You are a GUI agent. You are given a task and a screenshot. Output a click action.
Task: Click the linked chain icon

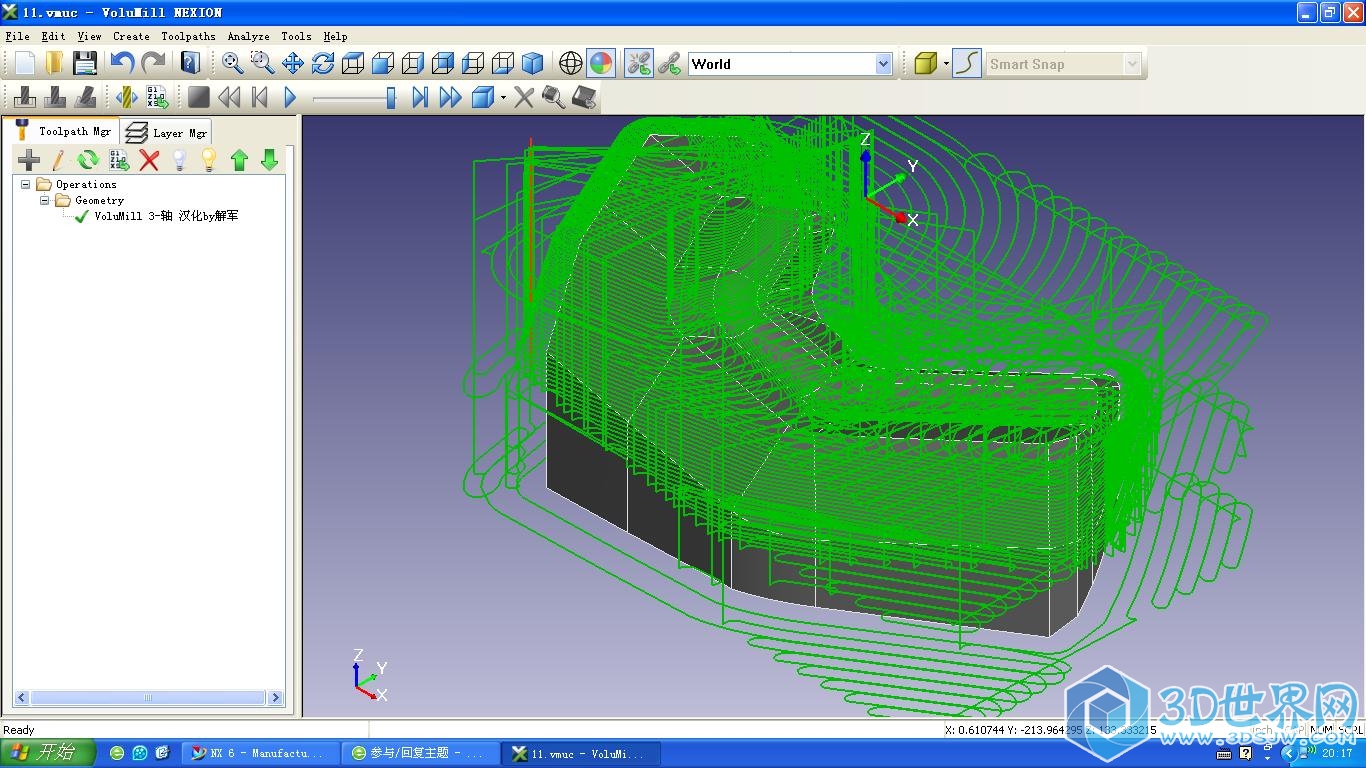click(x=669, y=63)
